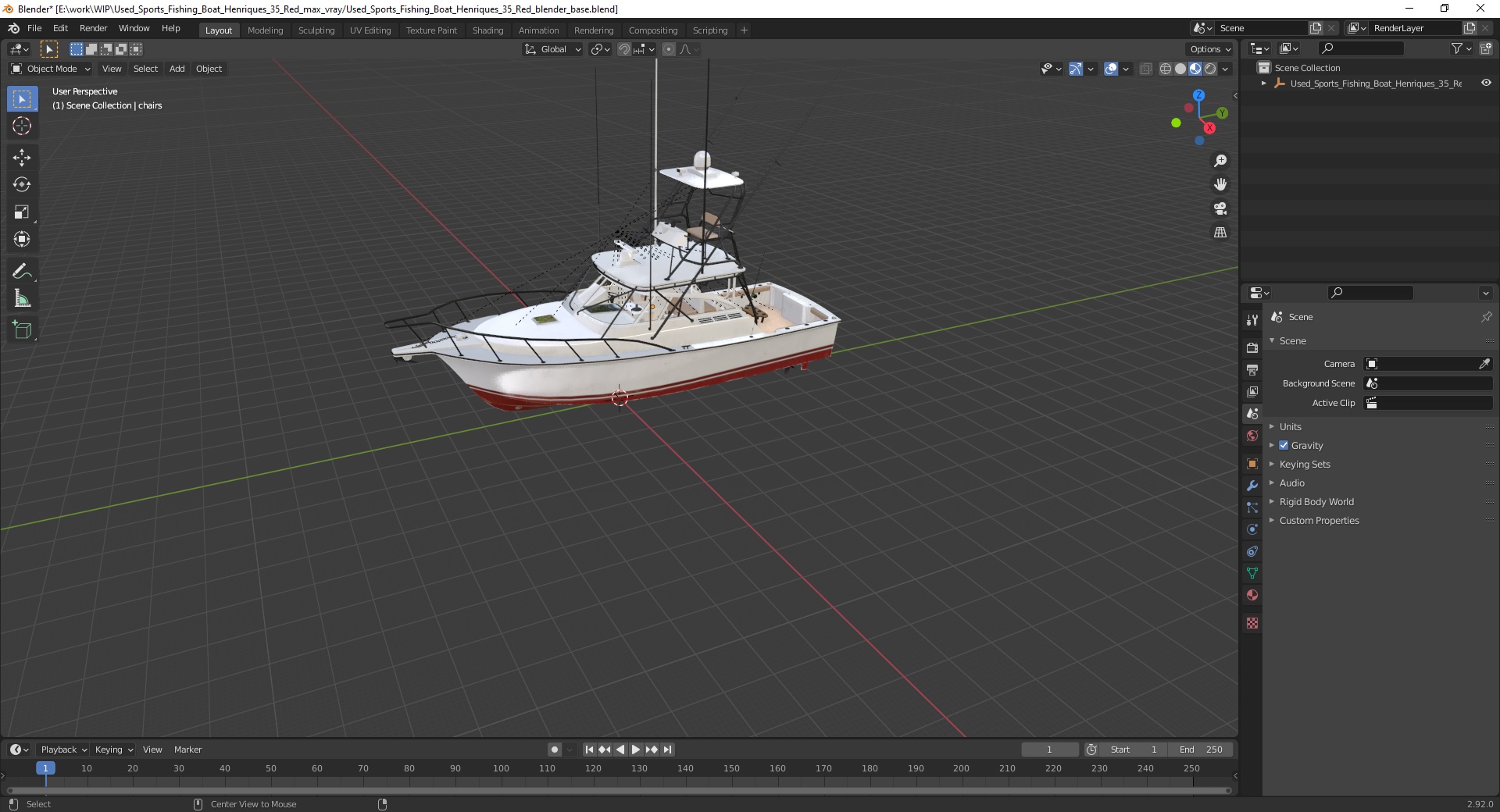Expand the Used_Sports_Fishing_Boat outliner item
The width and height of the screenshot is (1500, 812).
click(x=1264, y=84)
